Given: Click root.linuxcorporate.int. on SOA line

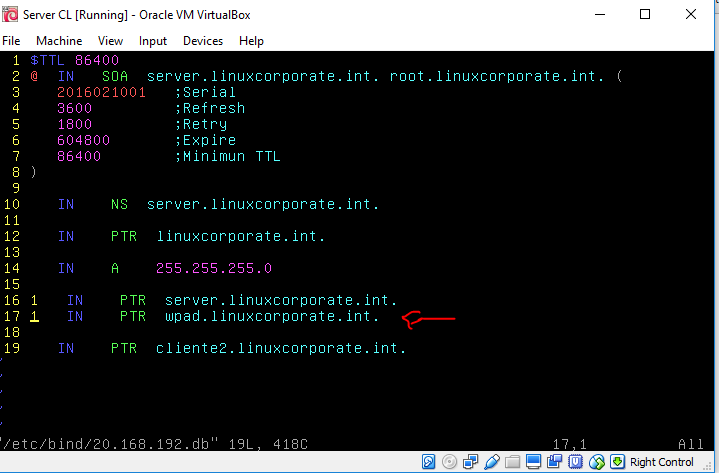Looking at the screenshot, I should click(497, 77).
